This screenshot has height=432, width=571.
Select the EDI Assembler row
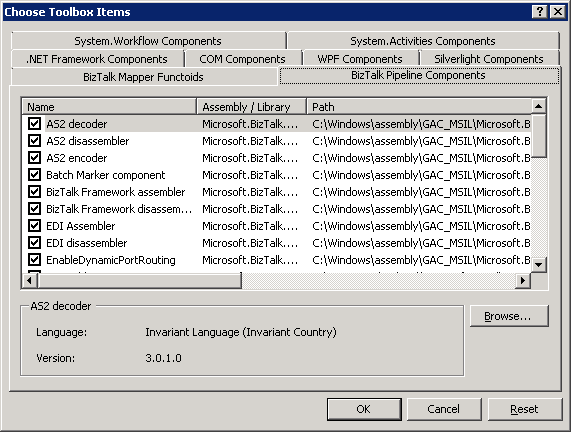click(277, 226)
